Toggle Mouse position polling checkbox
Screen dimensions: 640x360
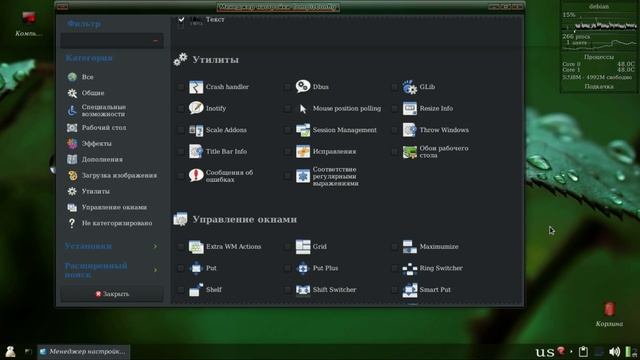pos(288,109)
